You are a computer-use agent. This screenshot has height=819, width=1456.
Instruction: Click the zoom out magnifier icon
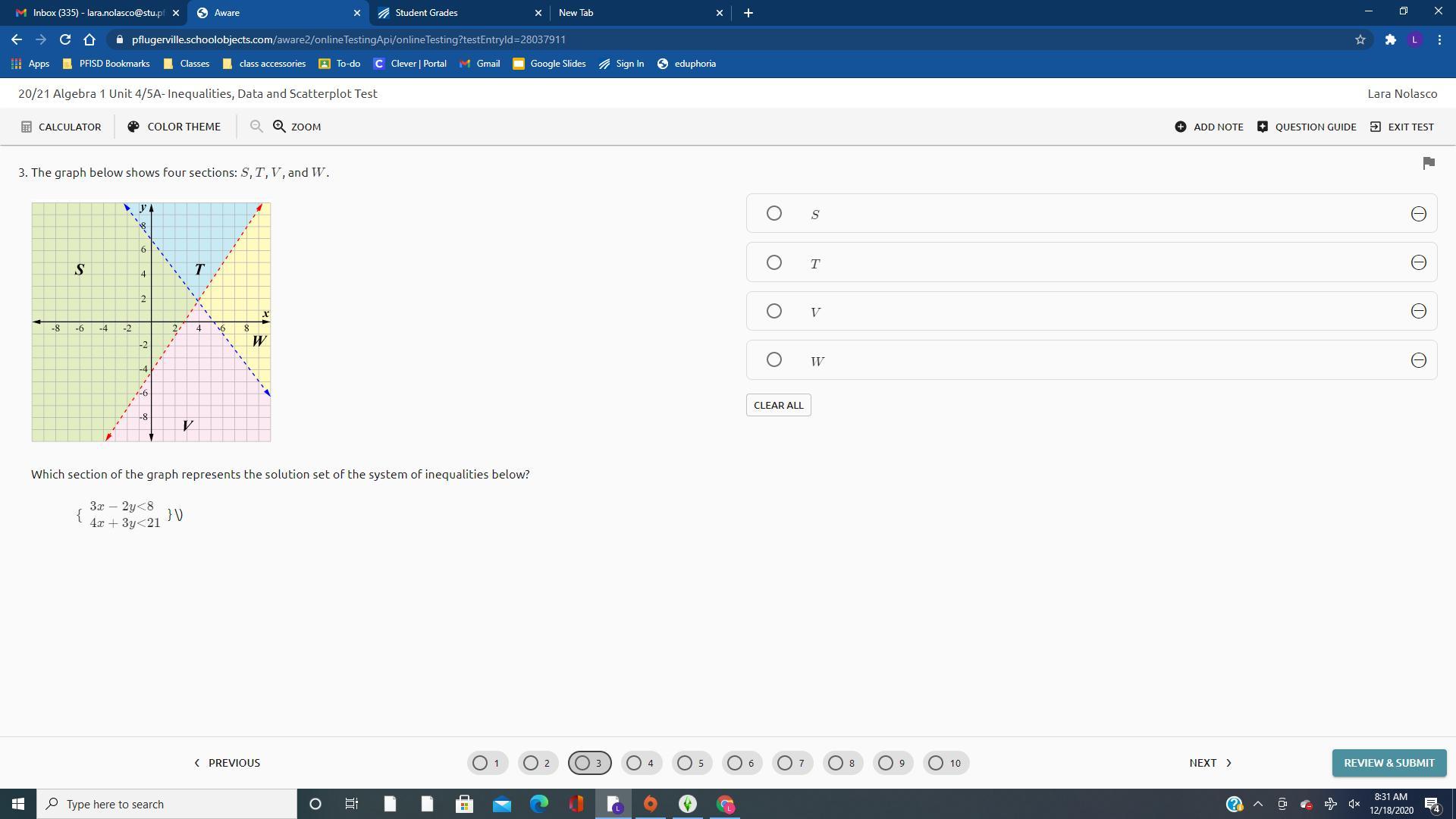(256, 127)
